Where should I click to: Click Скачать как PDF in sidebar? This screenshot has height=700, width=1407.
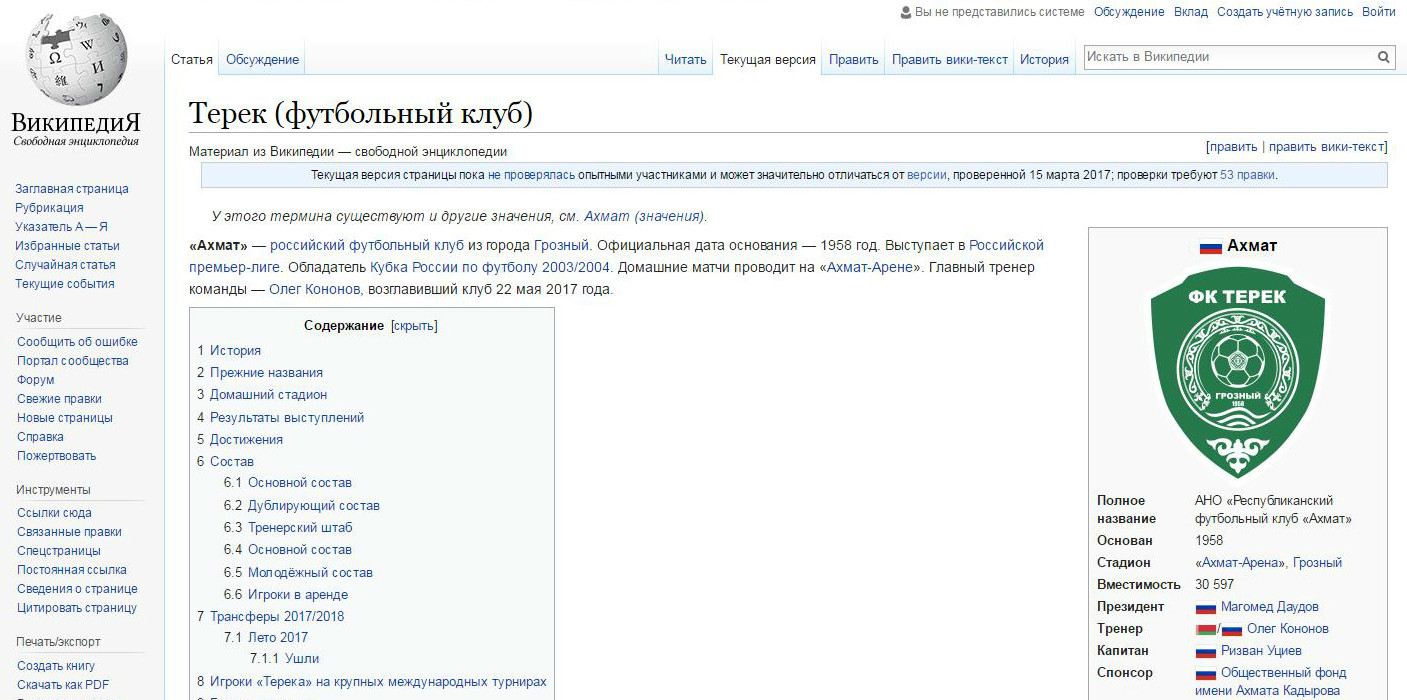(x=63, y=685)
